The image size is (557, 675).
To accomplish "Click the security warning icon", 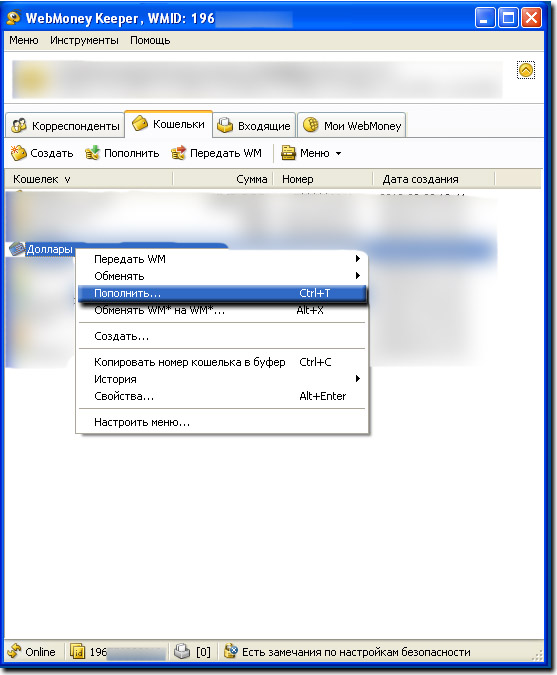I will [231, 651].
